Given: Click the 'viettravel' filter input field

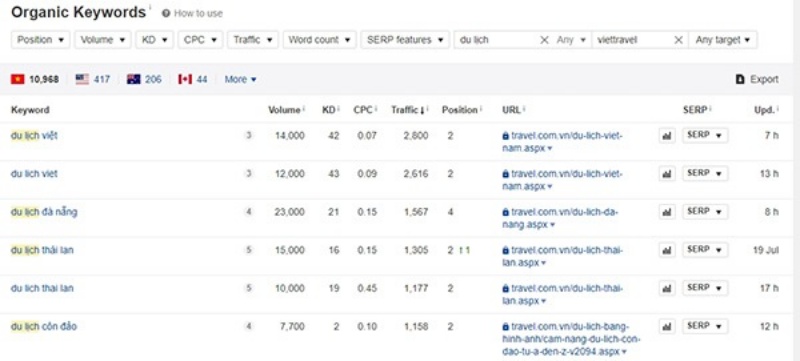Looking at the screenshot, I should pyautogui.click(x=632, y=40).
